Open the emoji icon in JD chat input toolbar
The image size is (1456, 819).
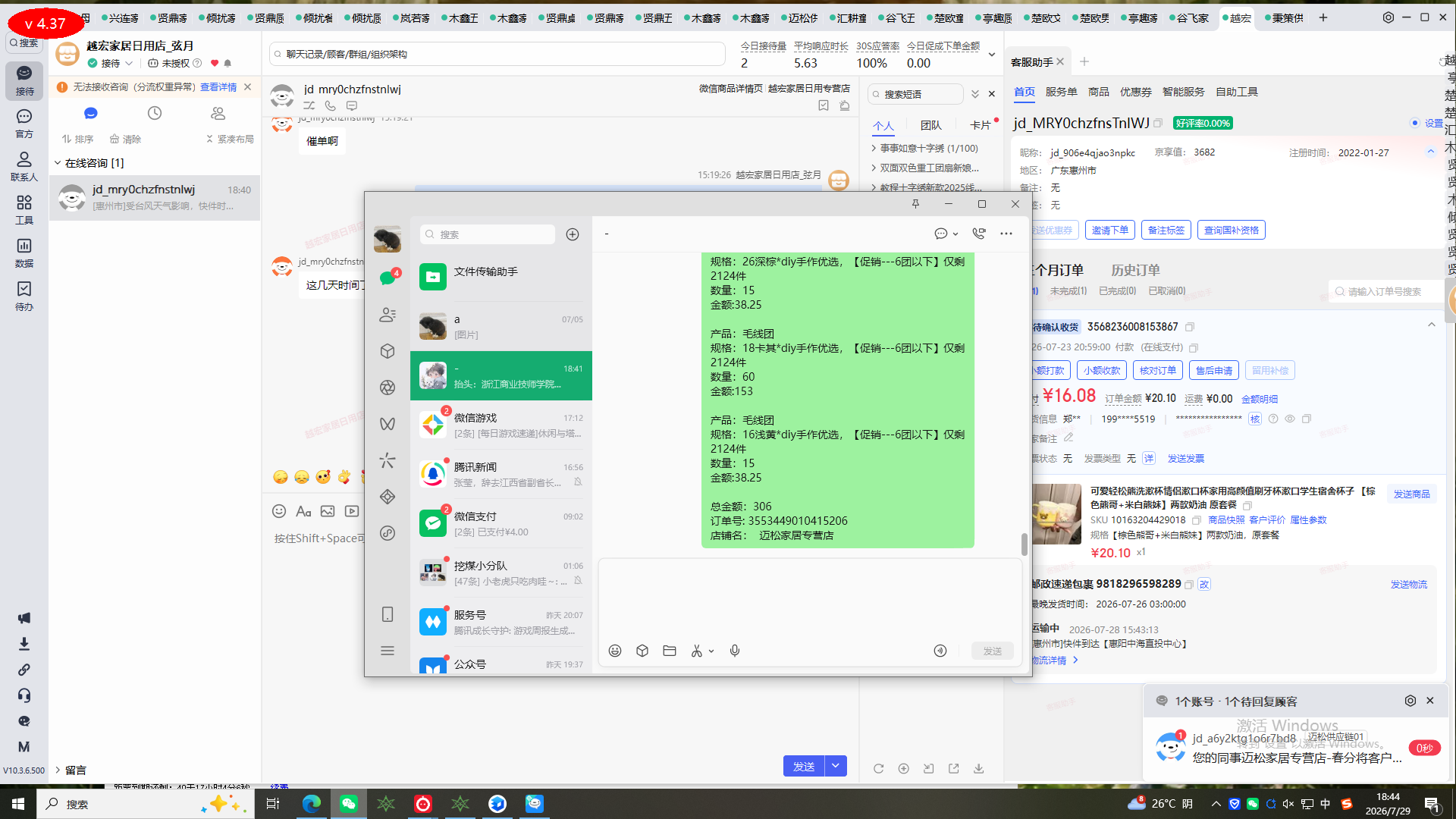(279, 511)
